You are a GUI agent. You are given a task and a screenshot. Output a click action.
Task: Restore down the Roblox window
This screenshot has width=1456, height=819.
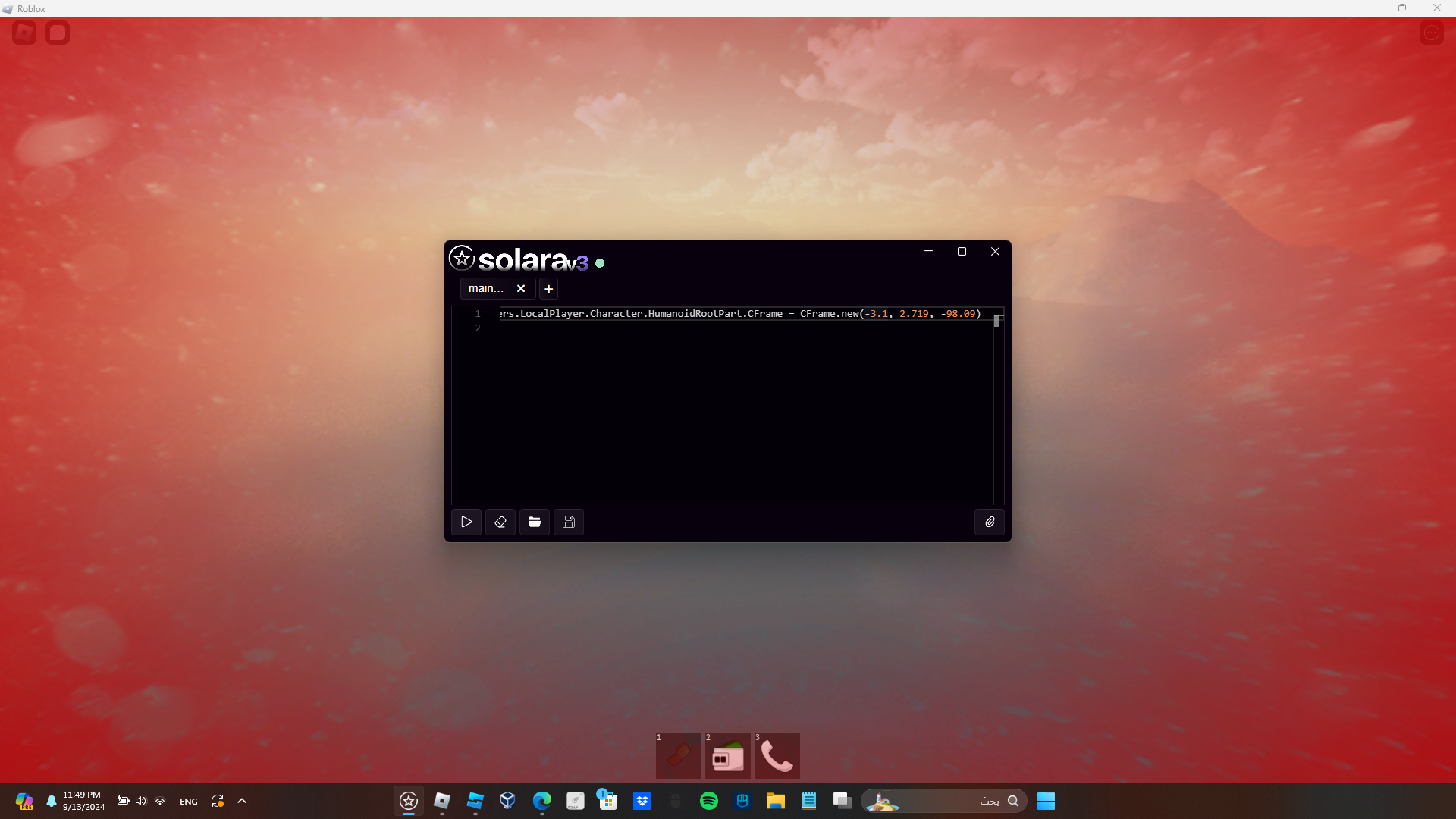click(x=1402, y=8)
